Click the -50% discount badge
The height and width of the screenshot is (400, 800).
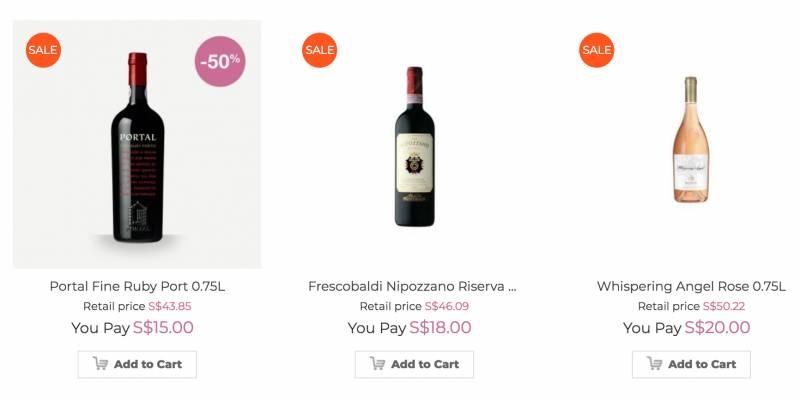tap(220, 61)
